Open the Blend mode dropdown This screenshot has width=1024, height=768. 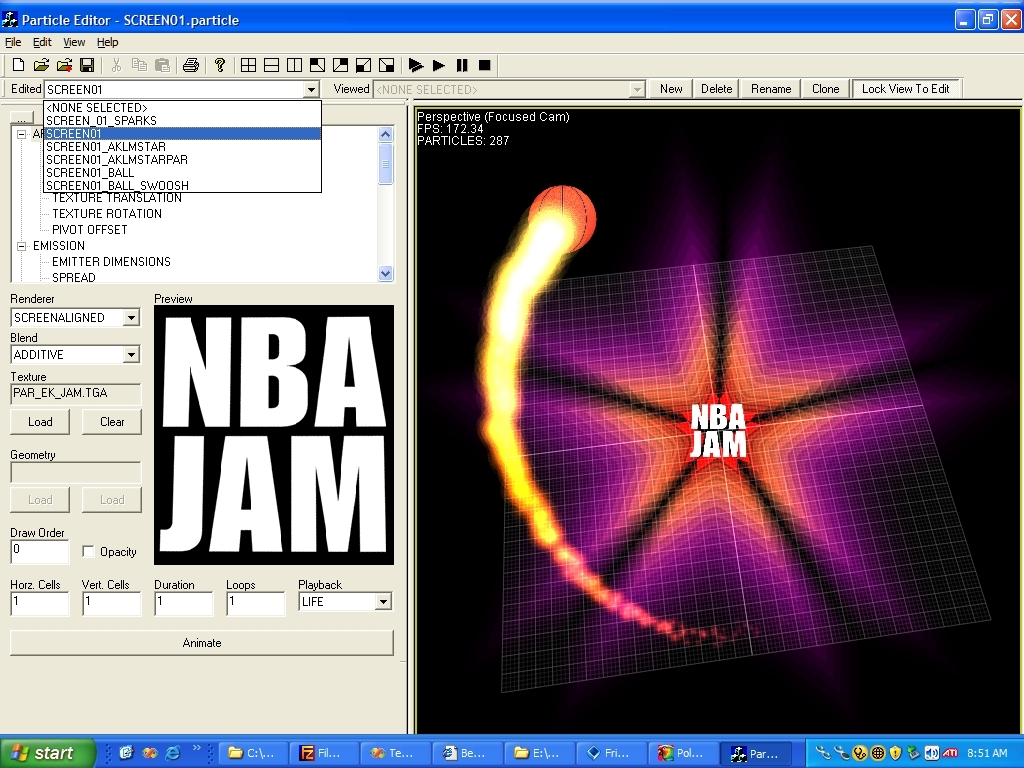(131, 355)
